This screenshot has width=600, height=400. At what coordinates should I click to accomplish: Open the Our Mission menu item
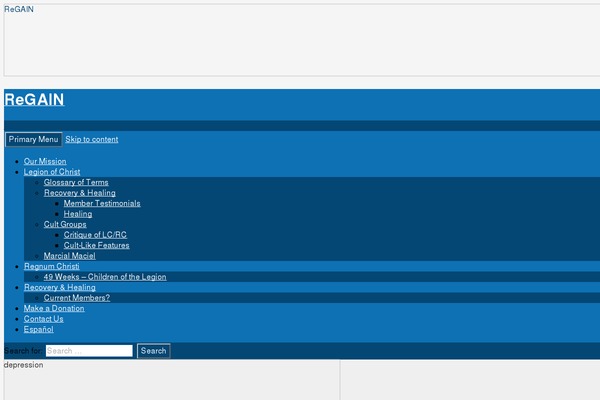pos(45,161)
